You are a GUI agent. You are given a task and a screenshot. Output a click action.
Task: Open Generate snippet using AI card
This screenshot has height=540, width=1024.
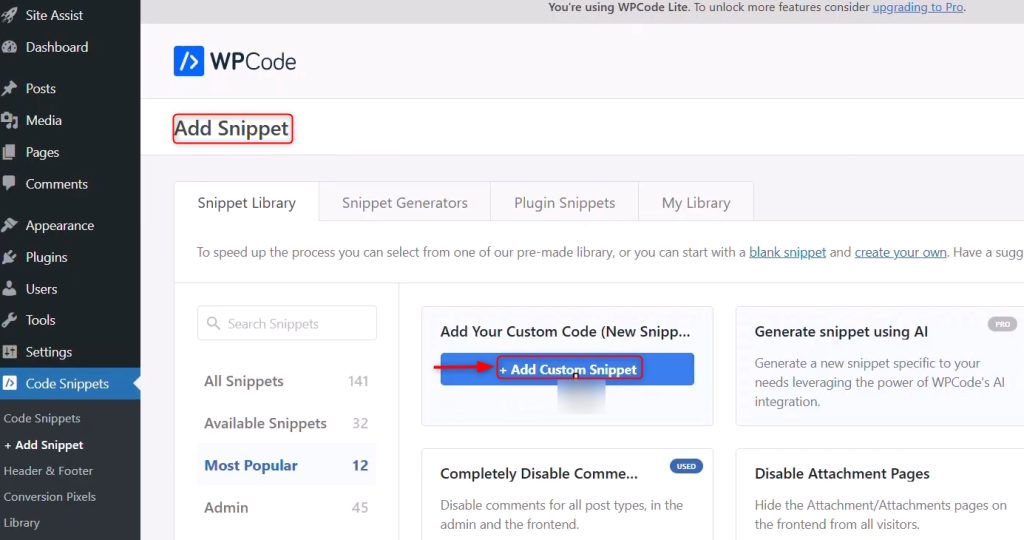880,366
